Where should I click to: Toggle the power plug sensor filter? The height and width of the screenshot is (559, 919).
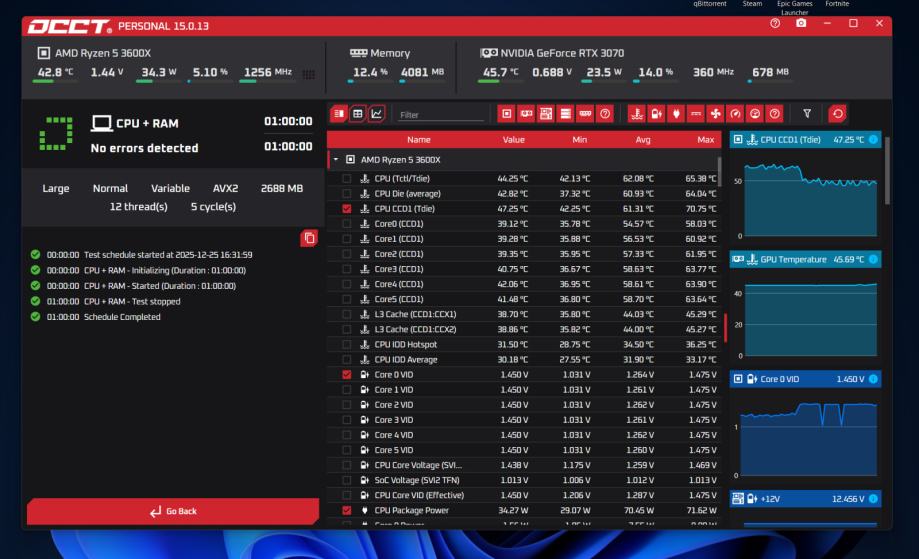676,114
